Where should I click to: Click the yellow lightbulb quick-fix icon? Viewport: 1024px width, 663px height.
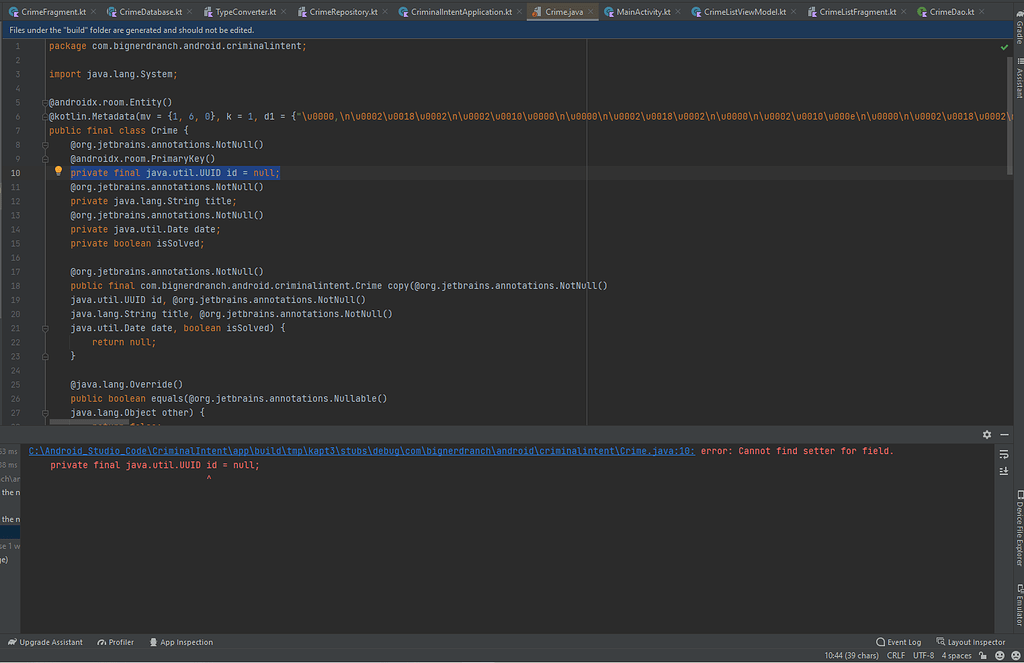pos(58,172)
